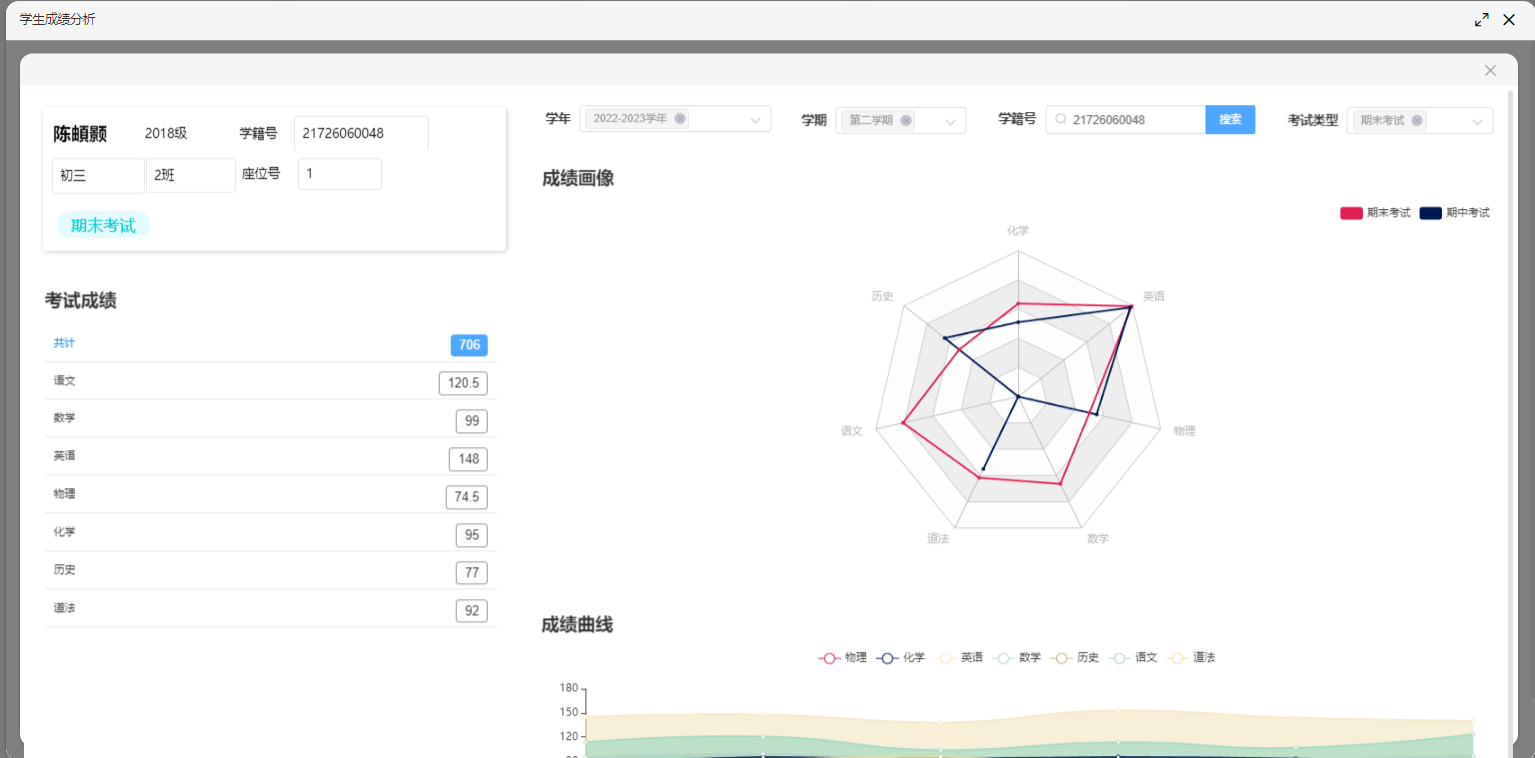Hide the 英语 series from the curve chart

click(x=959, y=657)
